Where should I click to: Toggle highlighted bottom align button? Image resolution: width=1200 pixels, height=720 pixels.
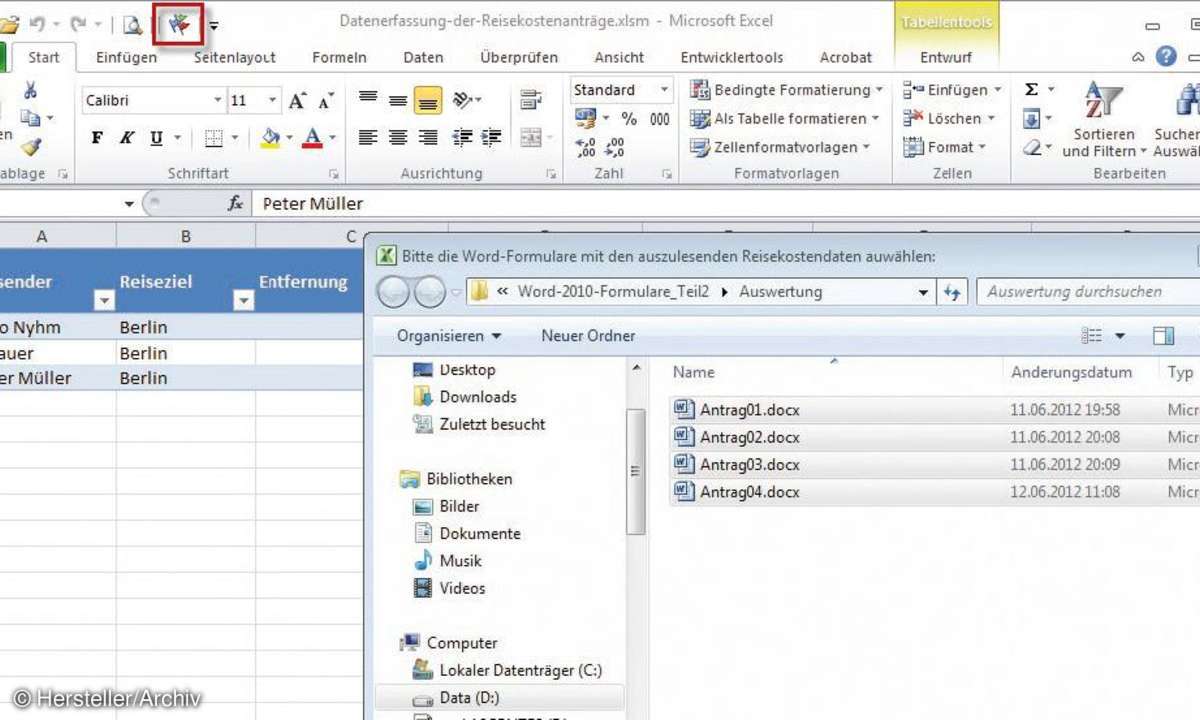pos(428,100)
